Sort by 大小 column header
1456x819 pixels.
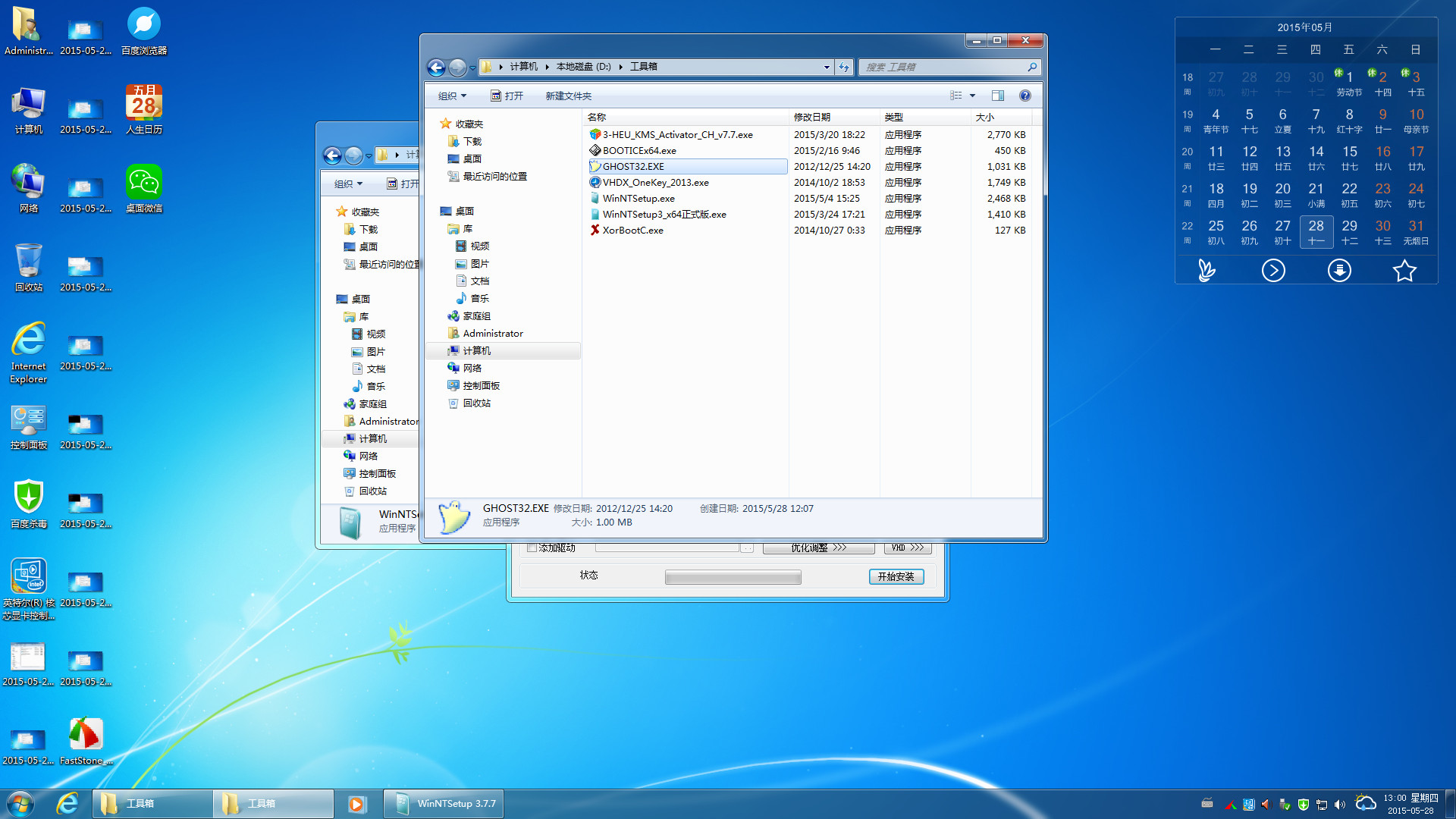pyautogui.click(x=1001, y=117)
